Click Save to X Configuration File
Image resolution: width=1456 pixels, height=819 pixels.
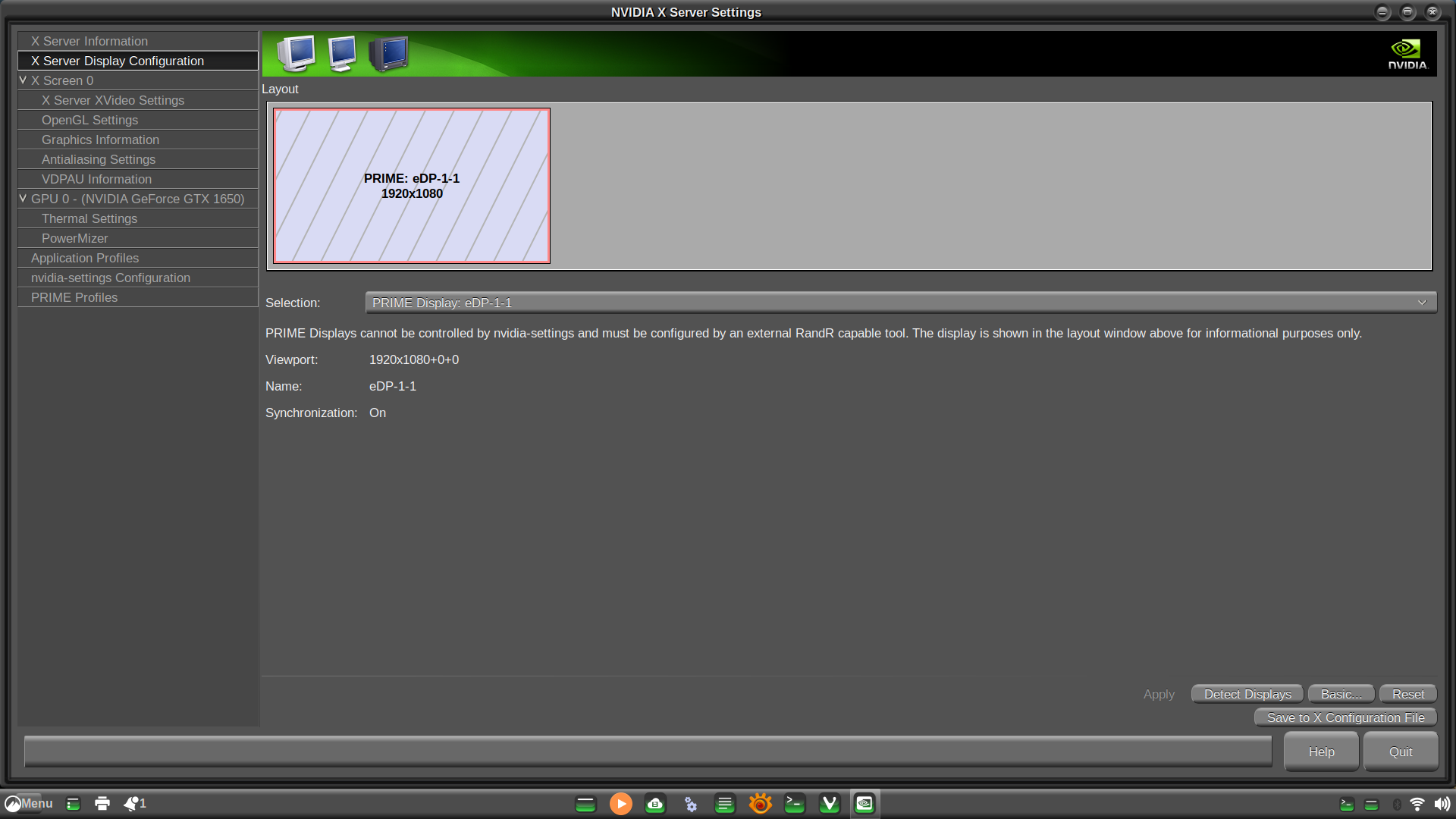1345,717
